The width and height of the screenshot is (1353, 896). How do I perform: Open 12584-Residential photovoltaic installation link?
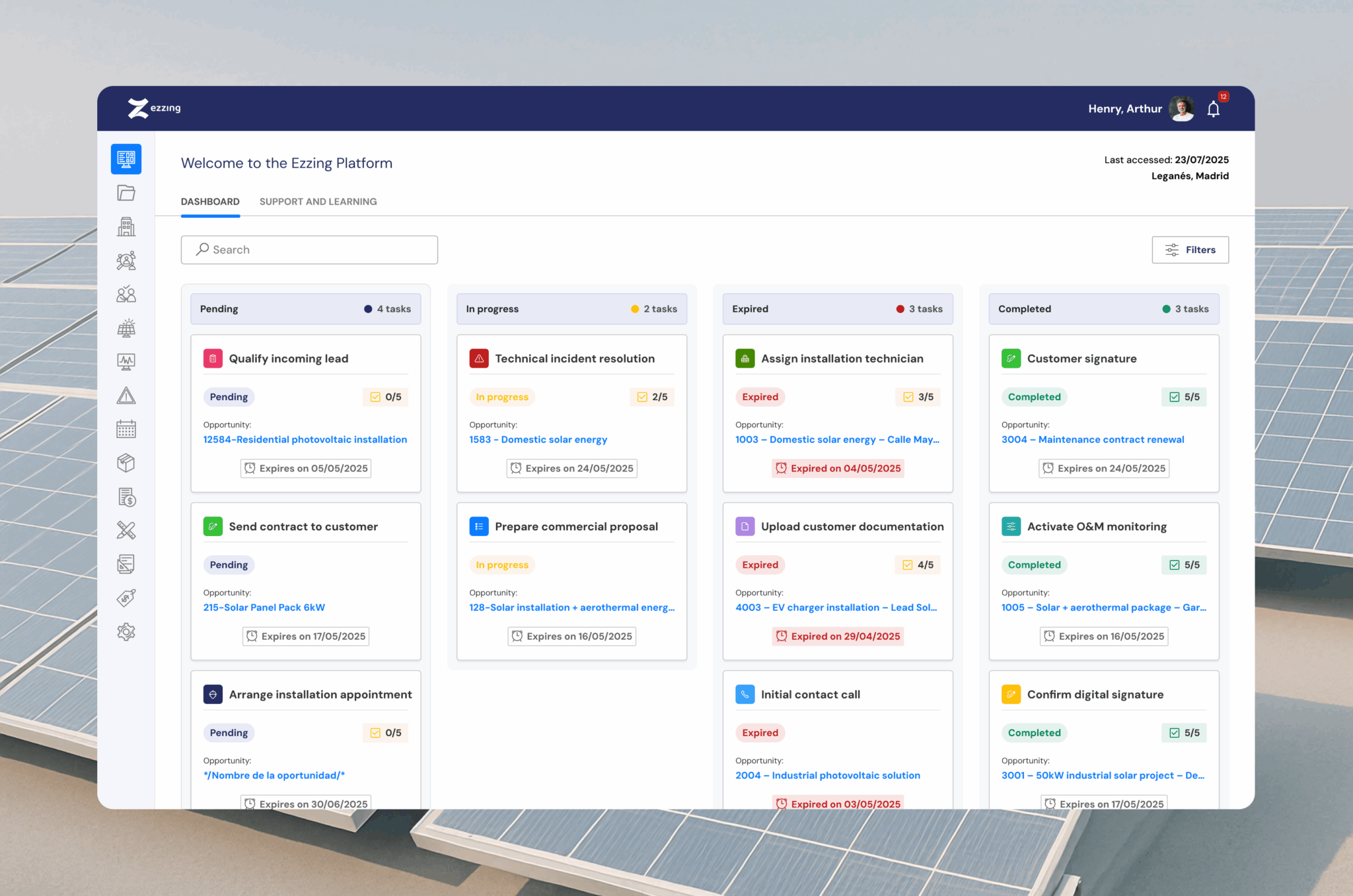coord(305,439)
